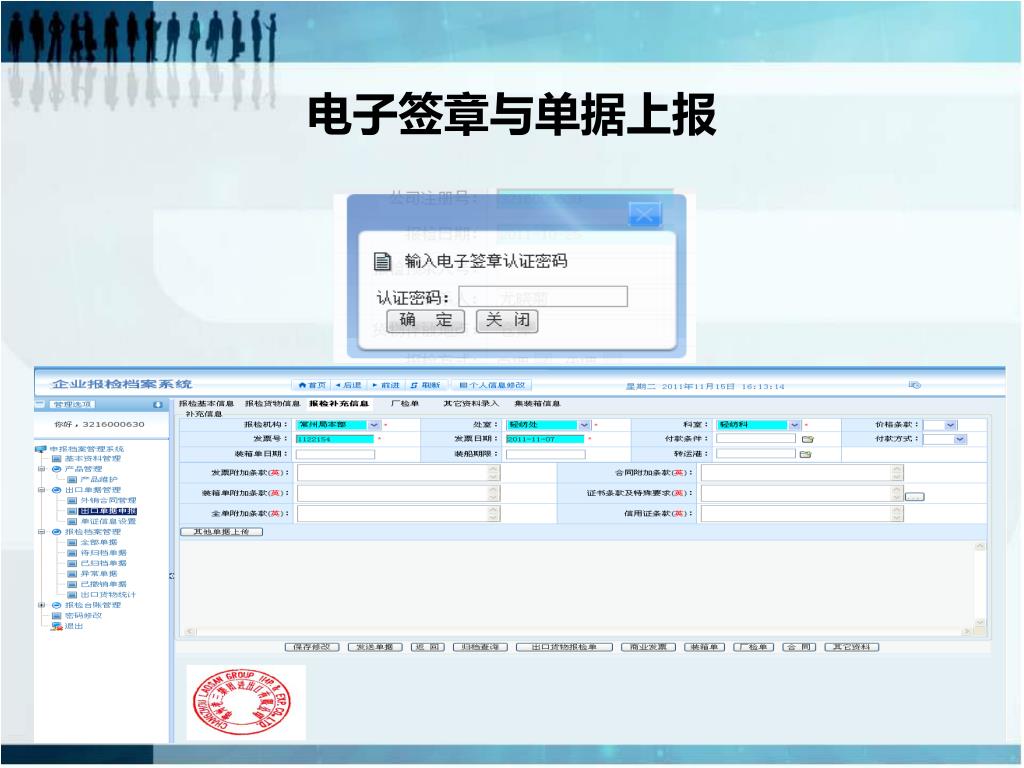Click the 发票日期 date field
1024x768 pixels.
pos(545,440)
